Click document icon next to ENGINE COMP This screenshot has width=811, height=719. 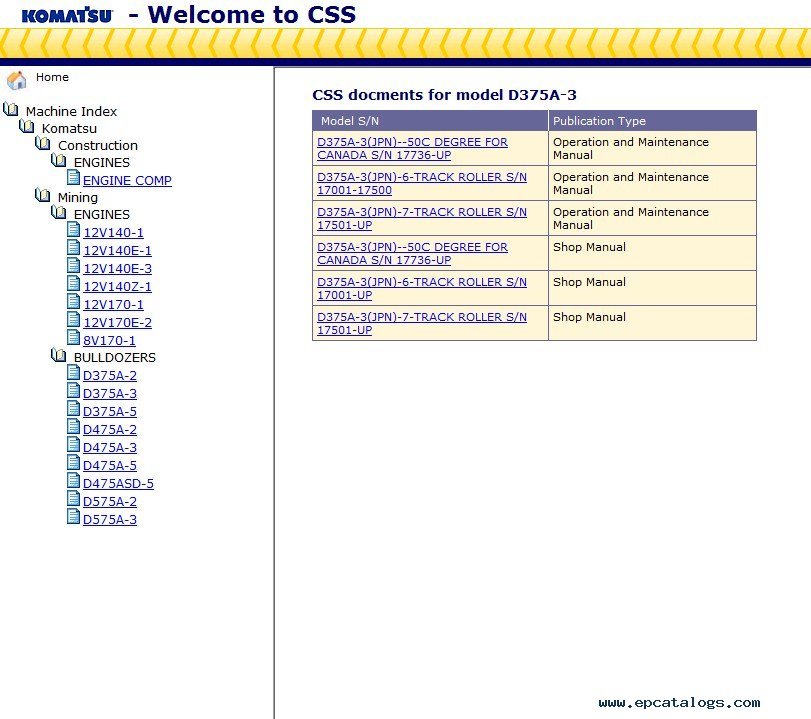[x=74, y=177]
